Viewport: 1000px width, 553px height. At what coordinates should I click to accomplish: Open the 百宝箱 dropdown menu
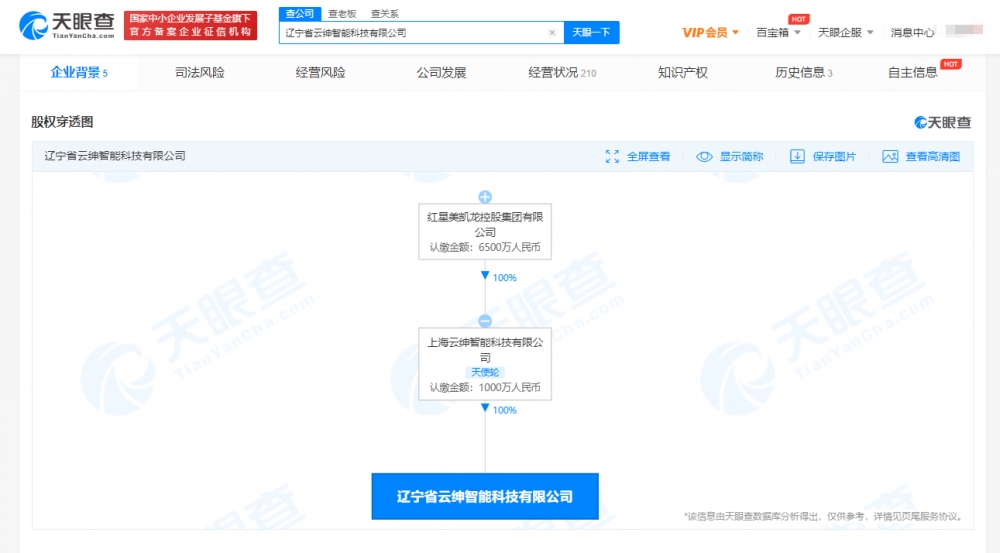point(778,33)
